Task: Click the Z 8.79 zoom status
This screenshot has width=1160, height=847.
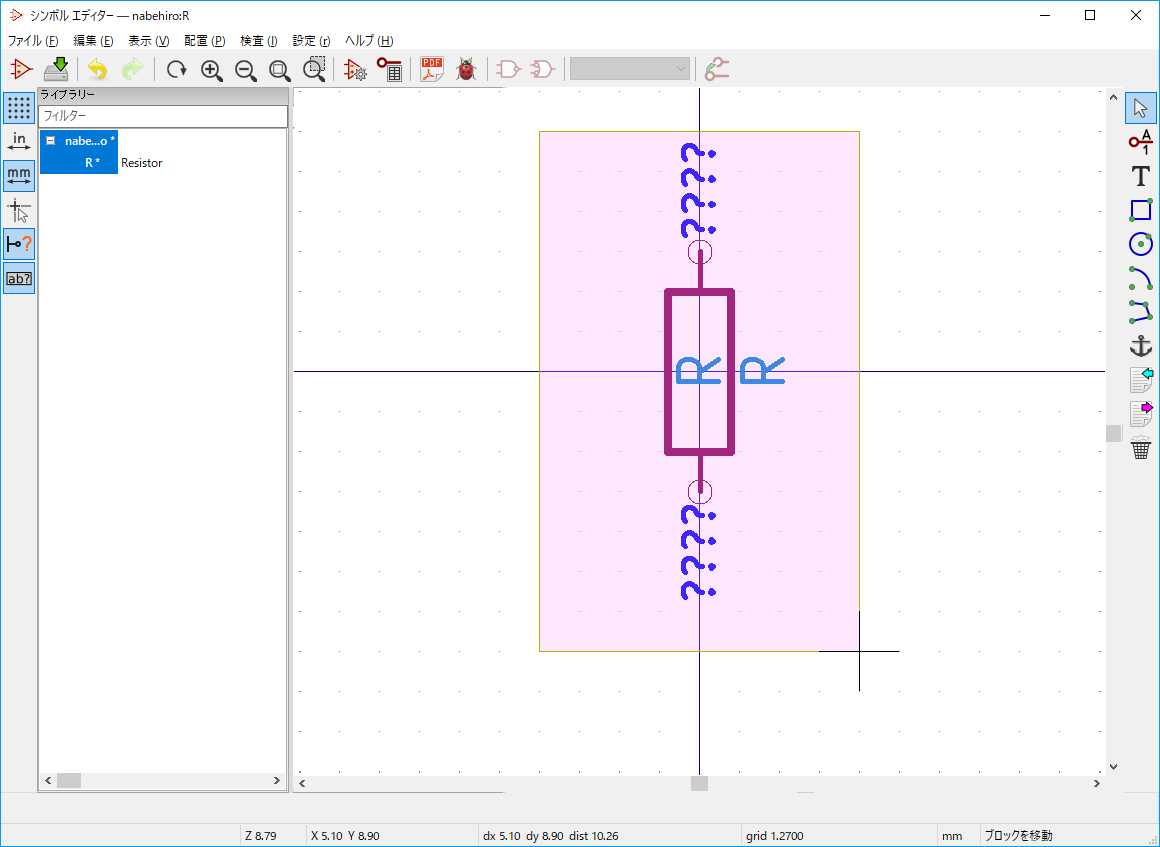Action: [260, 836]
